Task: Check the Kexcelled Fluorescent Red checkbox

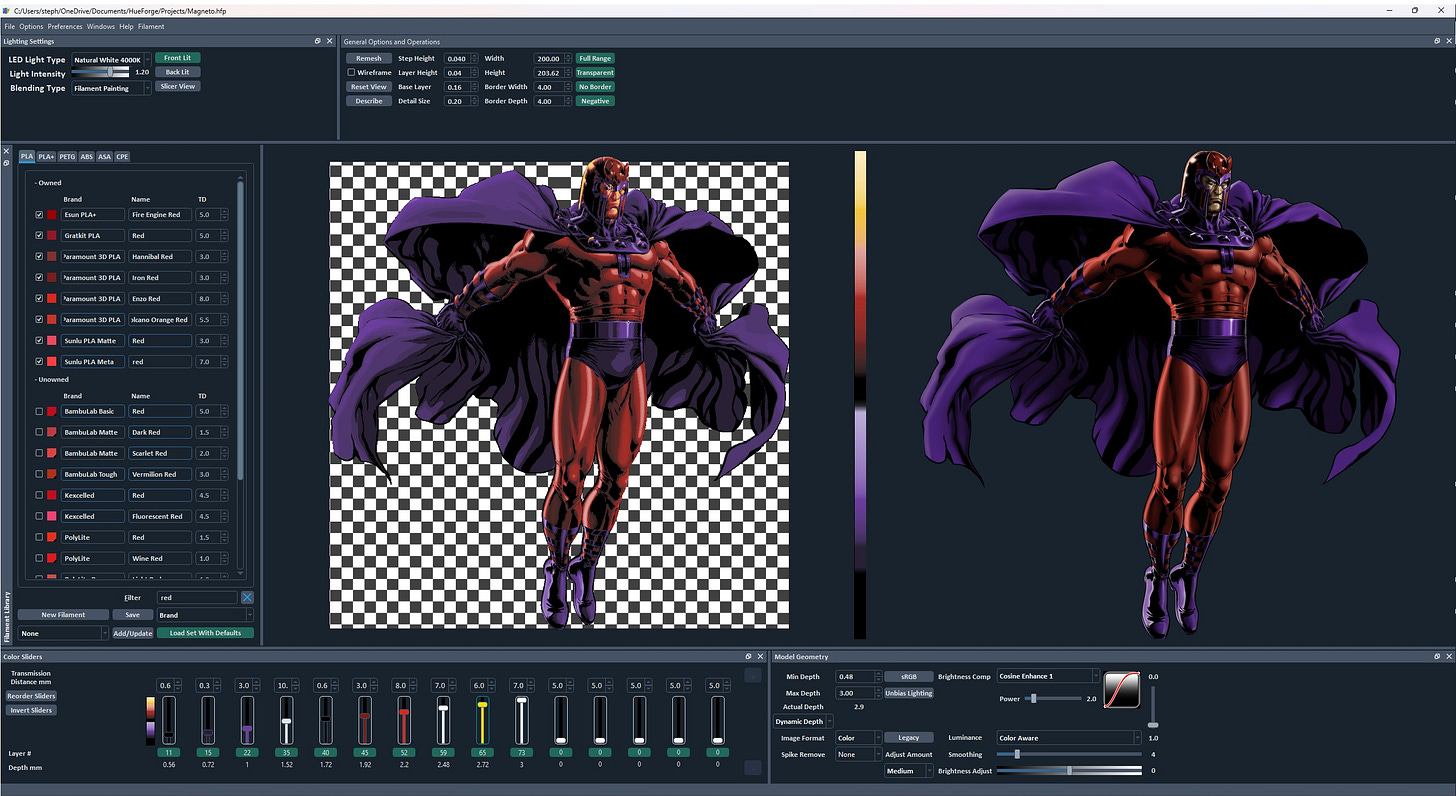Action: tap(39, 516)
